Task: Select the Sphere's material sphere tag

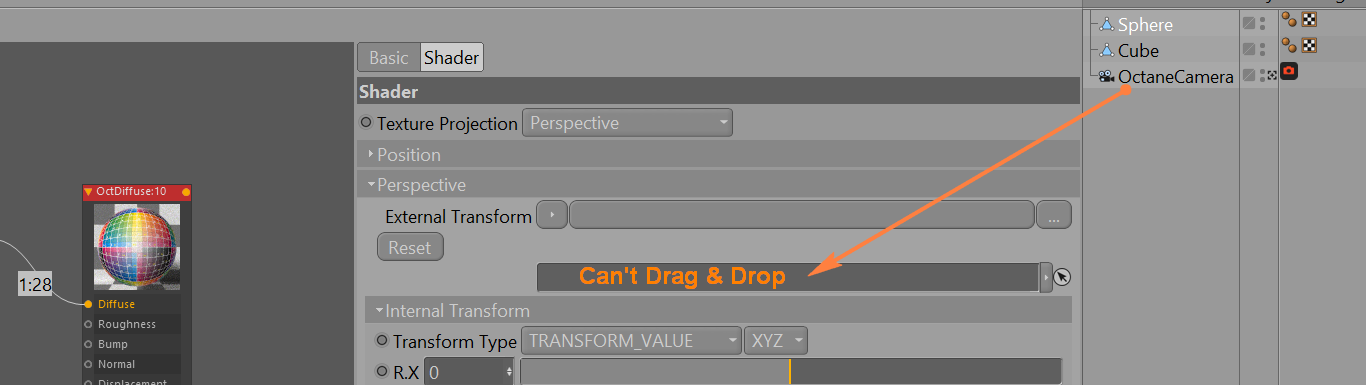Action: click(x=1291, y=20)
